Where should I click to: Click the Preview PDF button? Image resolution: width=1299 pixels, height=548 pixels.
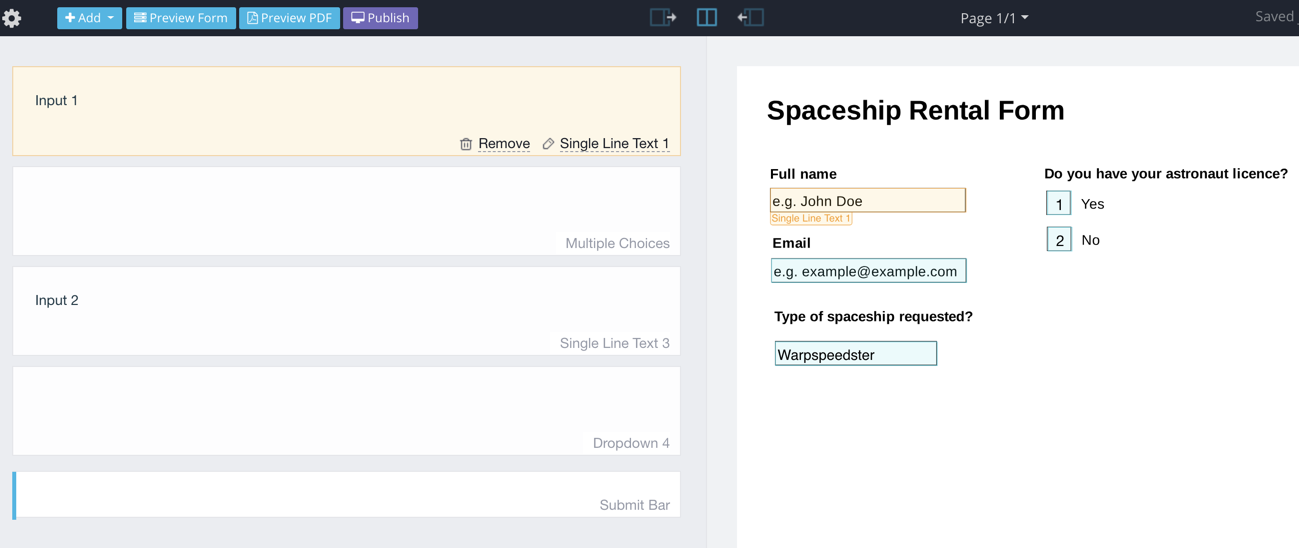[289, 18]
